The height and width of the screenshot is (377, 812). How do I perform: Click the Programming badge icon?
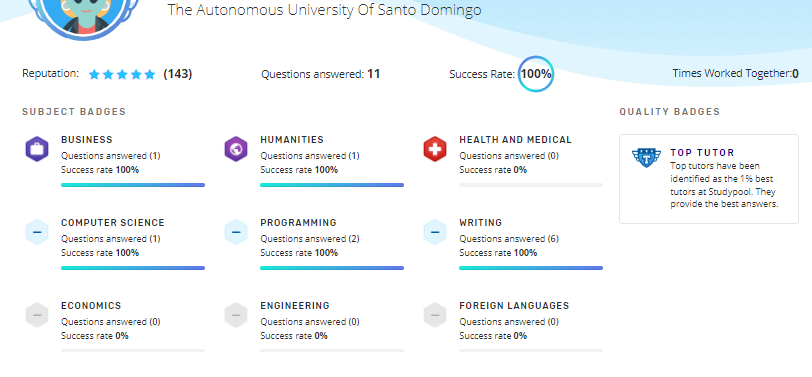point(236,233)
